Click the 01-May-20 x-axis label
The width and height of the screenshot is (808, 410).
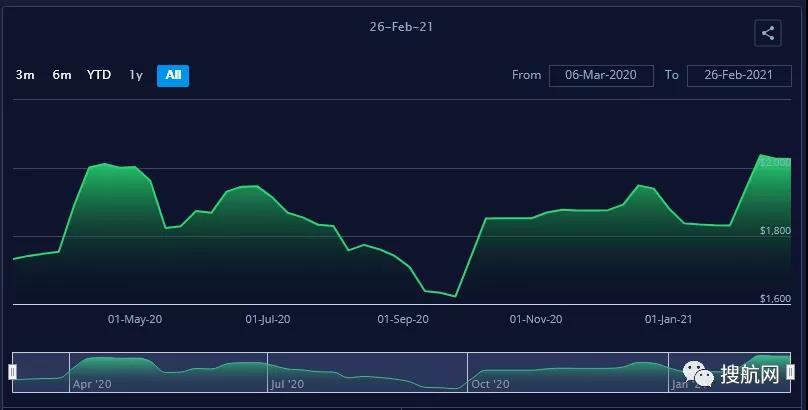point(135,319)
